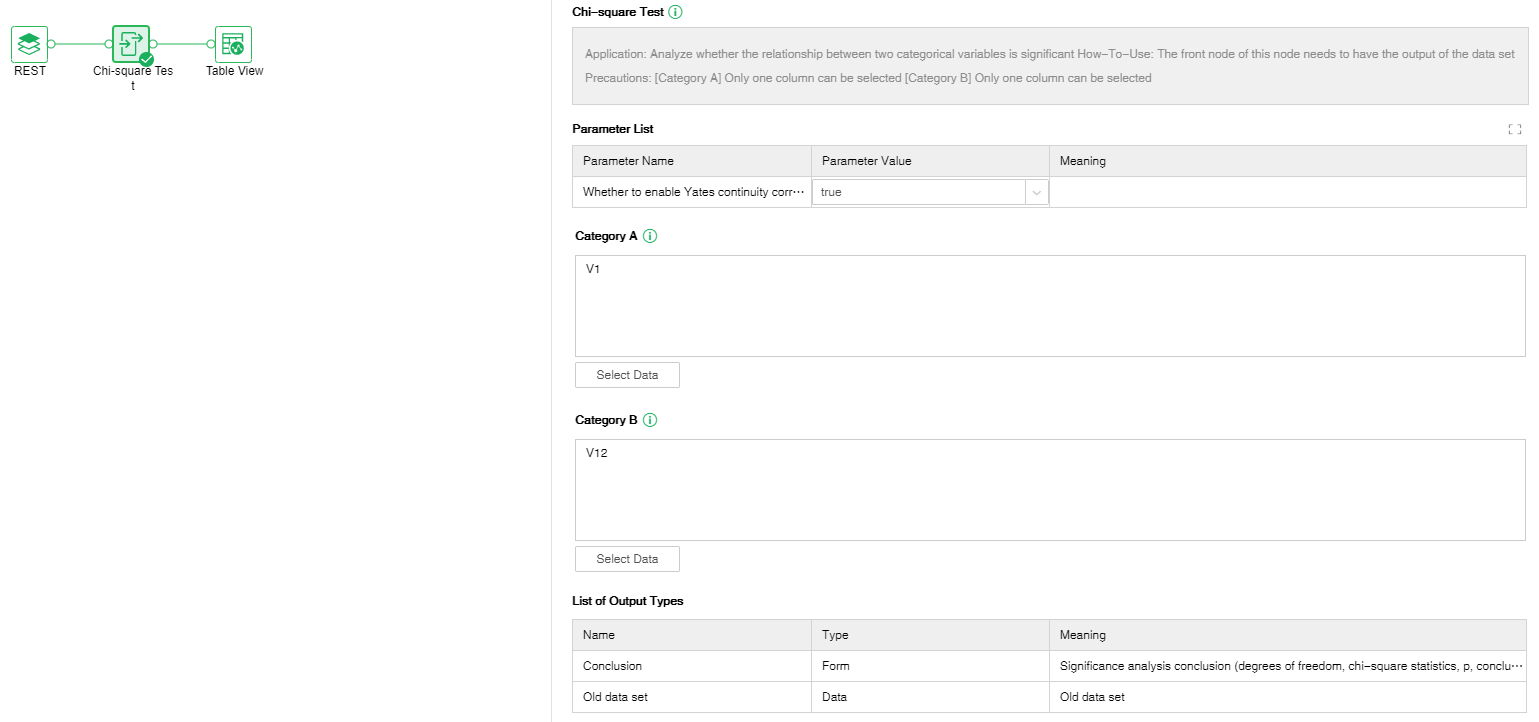This screenshot has height=722, width=1539.
Task: Click the V1 entry in Category A
Action: tap(593, 269)
